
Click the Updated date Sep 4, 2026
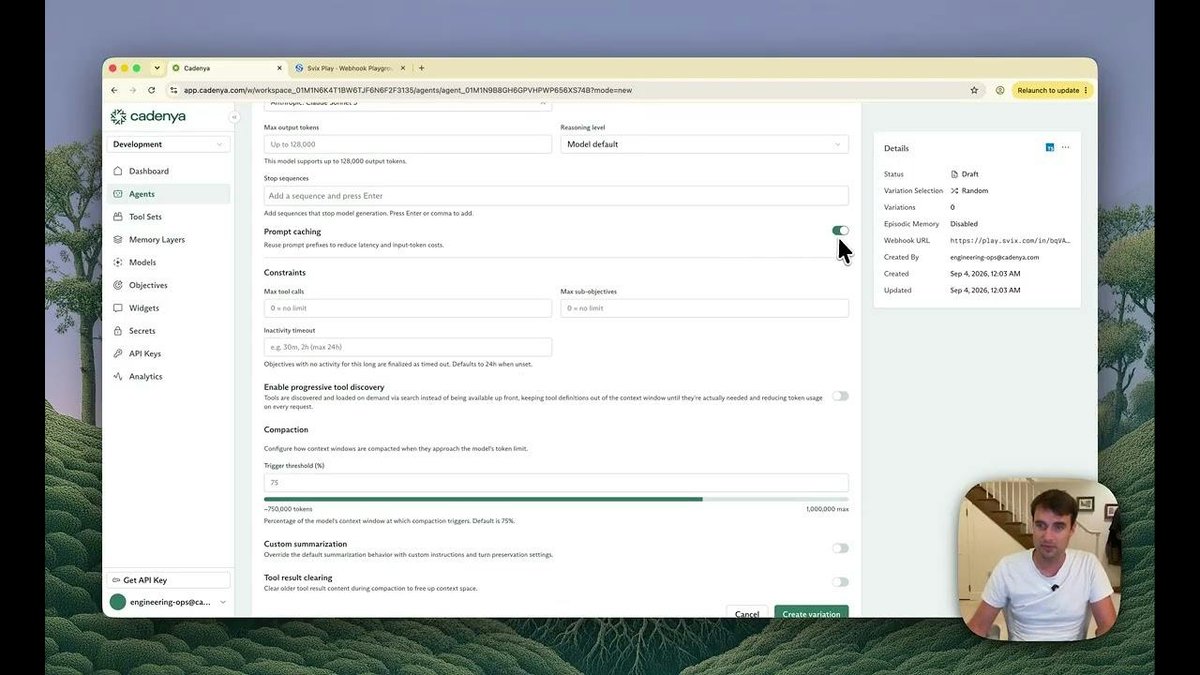click(x=985, y=290)
